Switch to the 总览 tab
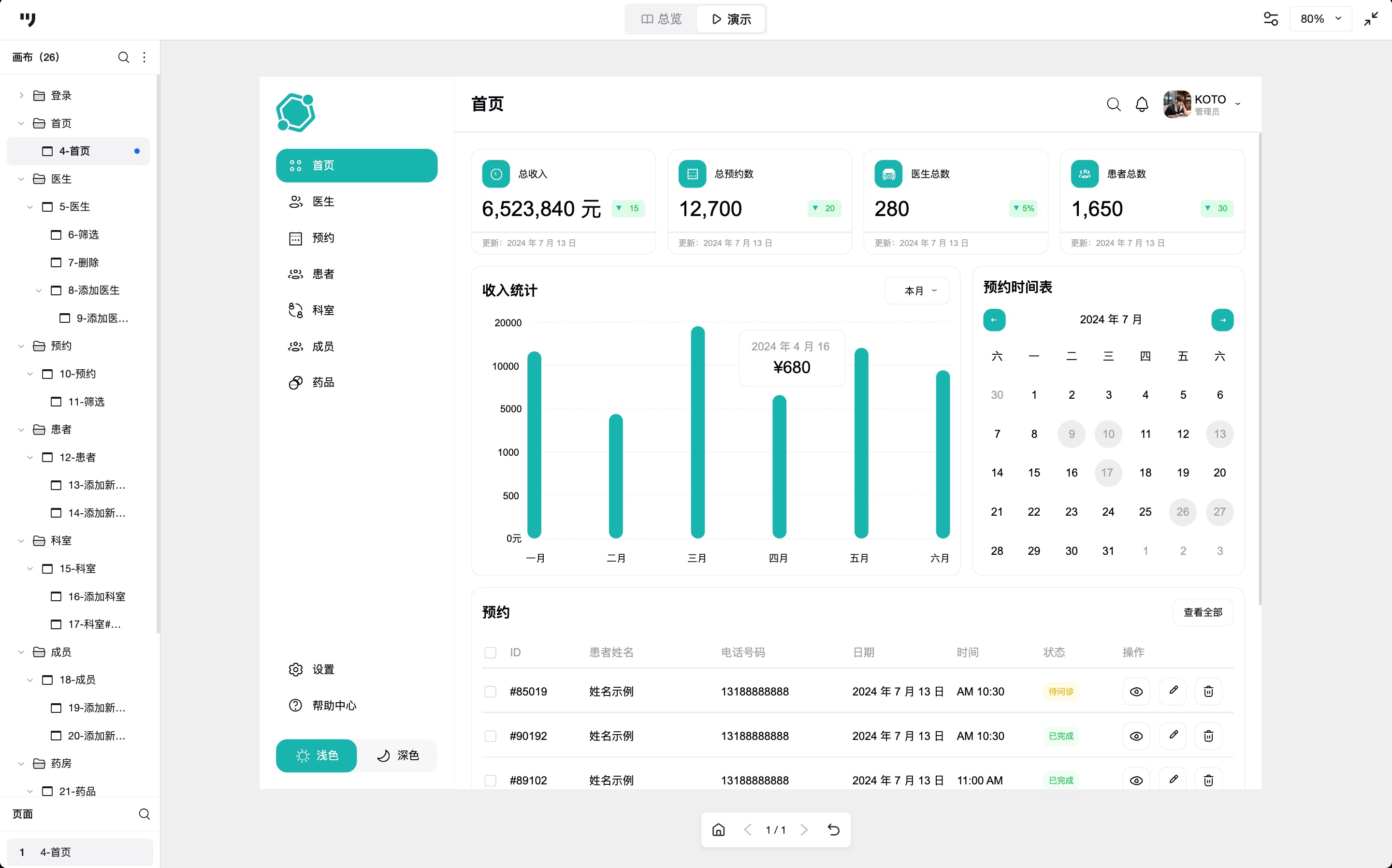This screenshot has width=1392, height=868. (x=661, y=19)
